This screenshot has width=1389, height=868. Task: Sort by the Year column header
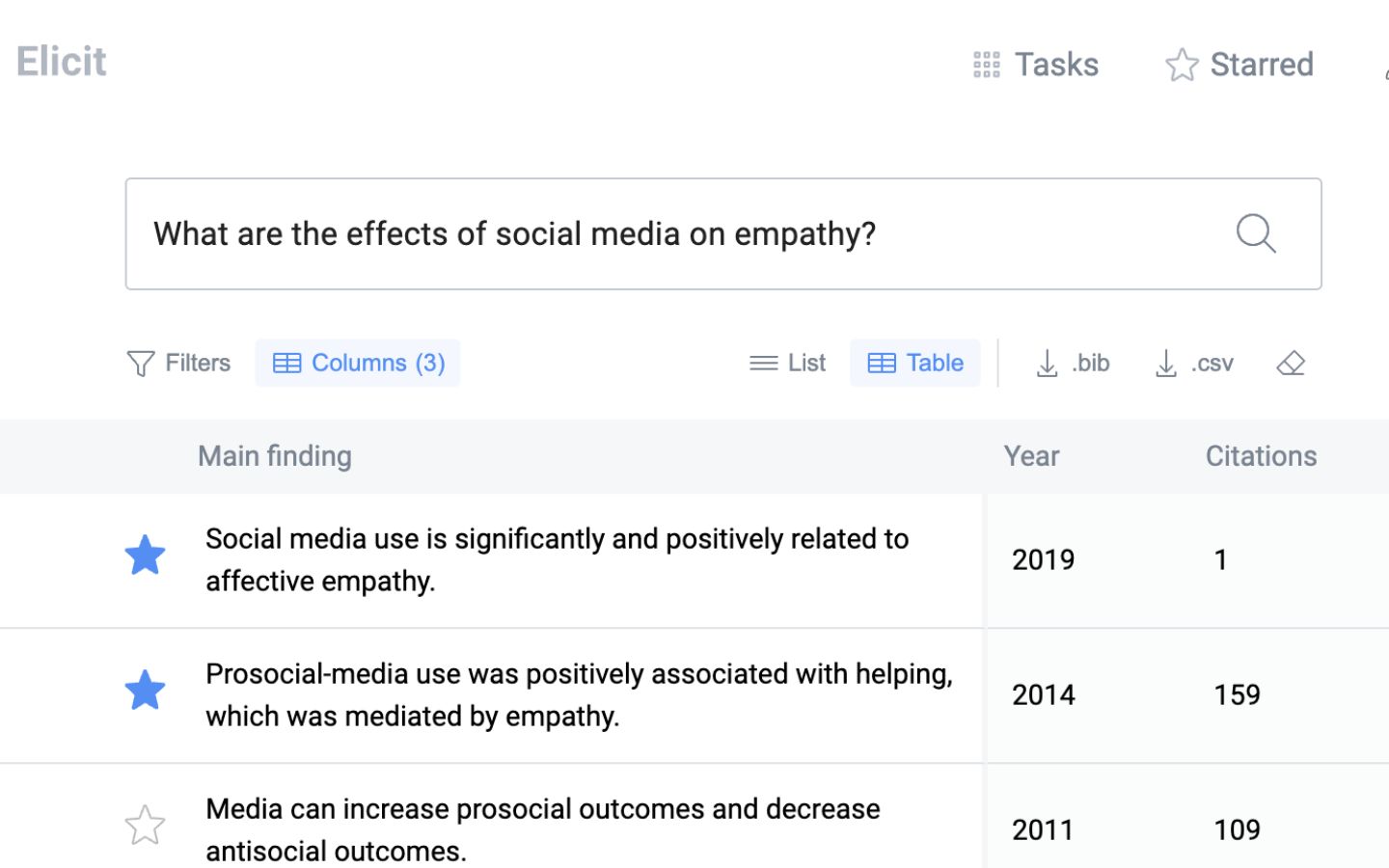1031,456
